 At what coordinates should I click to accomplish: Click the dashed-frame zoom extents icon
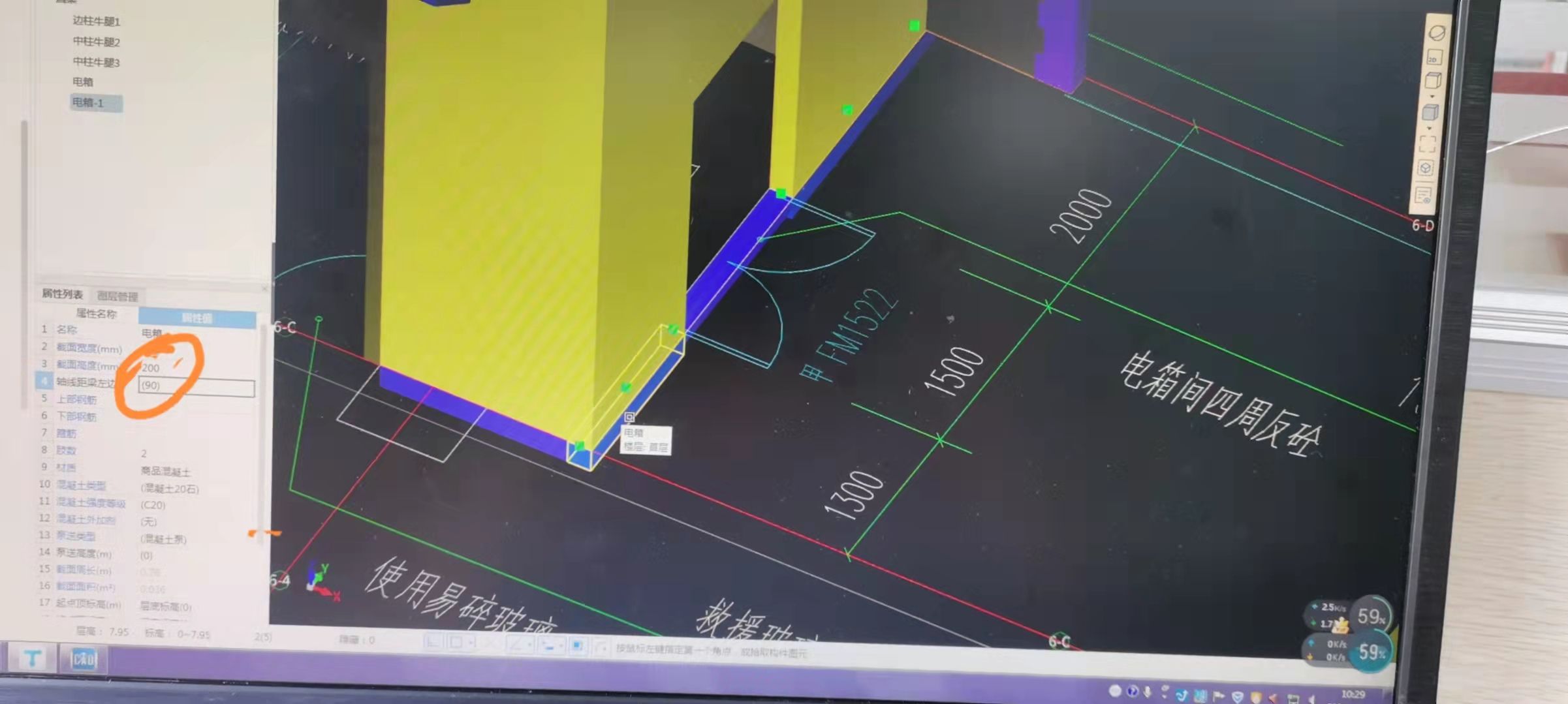[x=1428, y=144]
